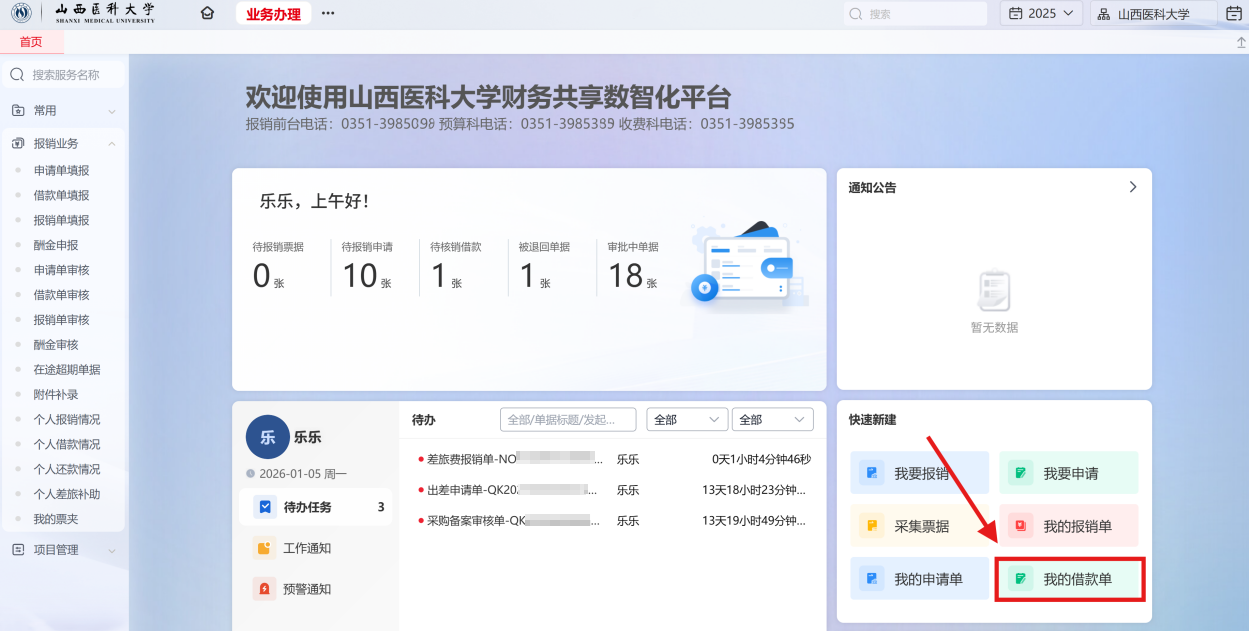The width and height of the screenshot is (1249, 631).
Task: Switch to the 业务办理 tab
Action: click(273, 13)
